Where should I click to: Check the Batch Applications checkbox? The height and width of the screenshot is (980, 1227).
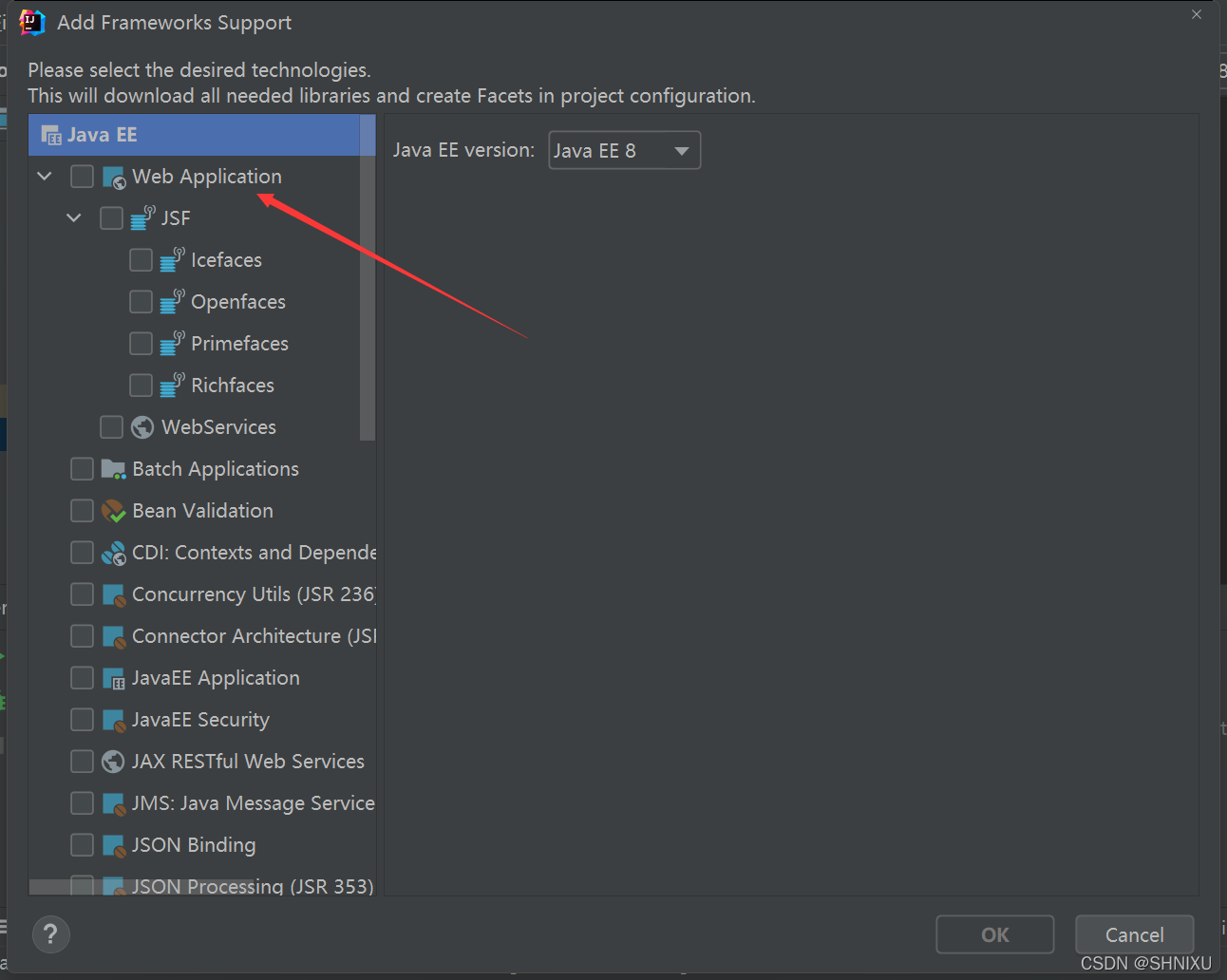[x=83, y=469]
